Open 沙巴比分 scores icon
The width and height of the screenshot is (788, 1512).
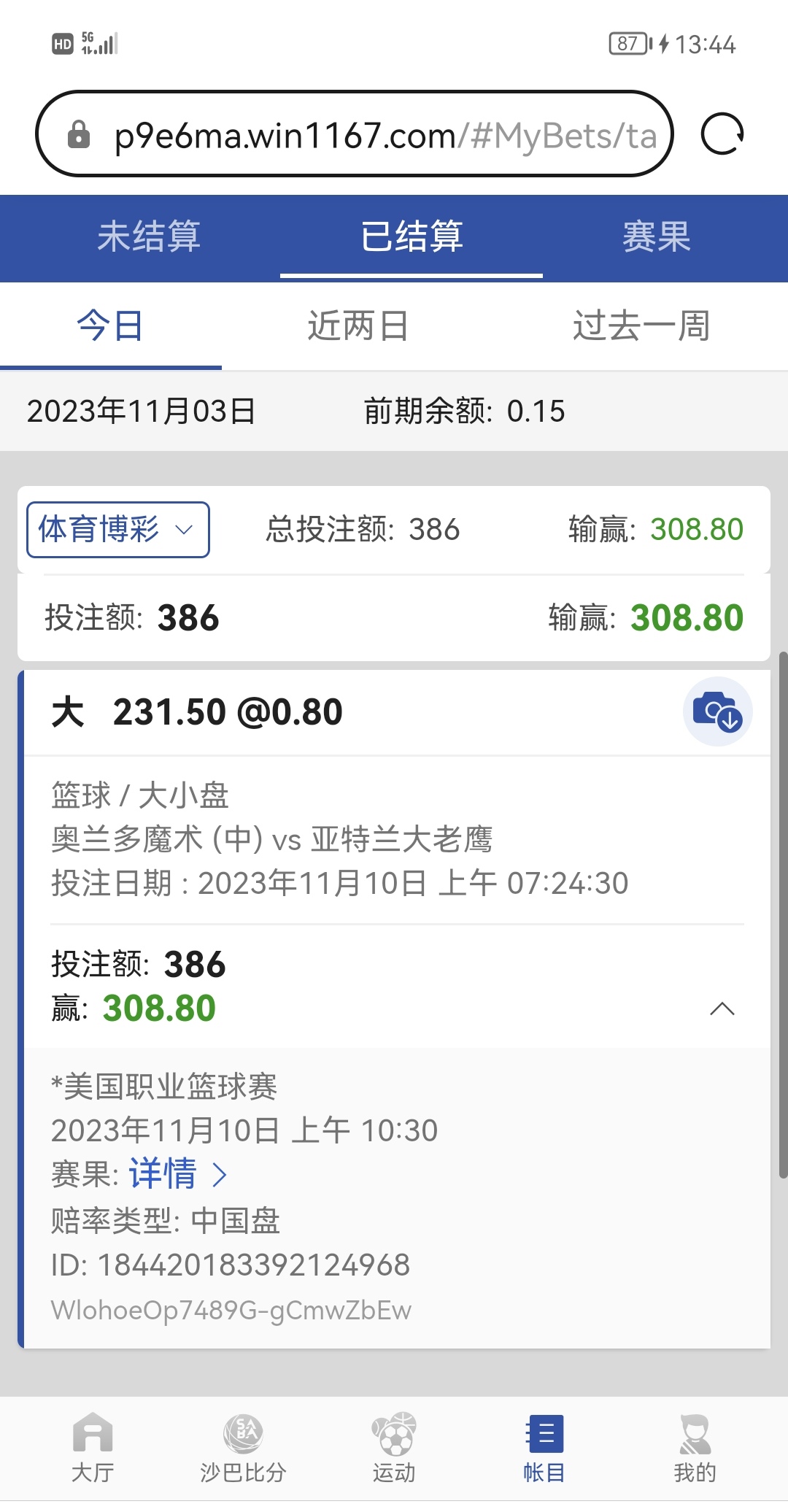(243, 1449)
